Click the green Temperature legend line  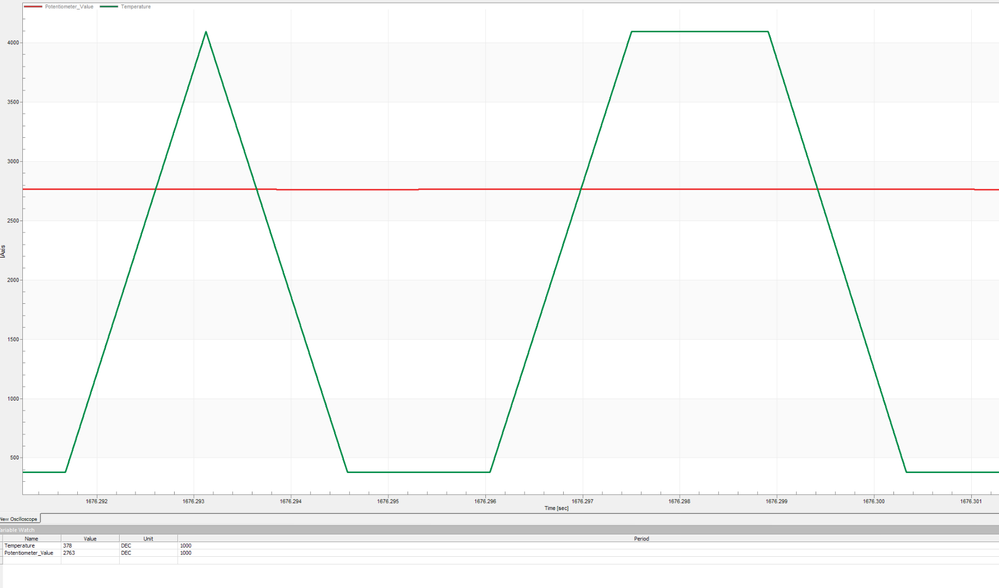click(x=109, y=6)
